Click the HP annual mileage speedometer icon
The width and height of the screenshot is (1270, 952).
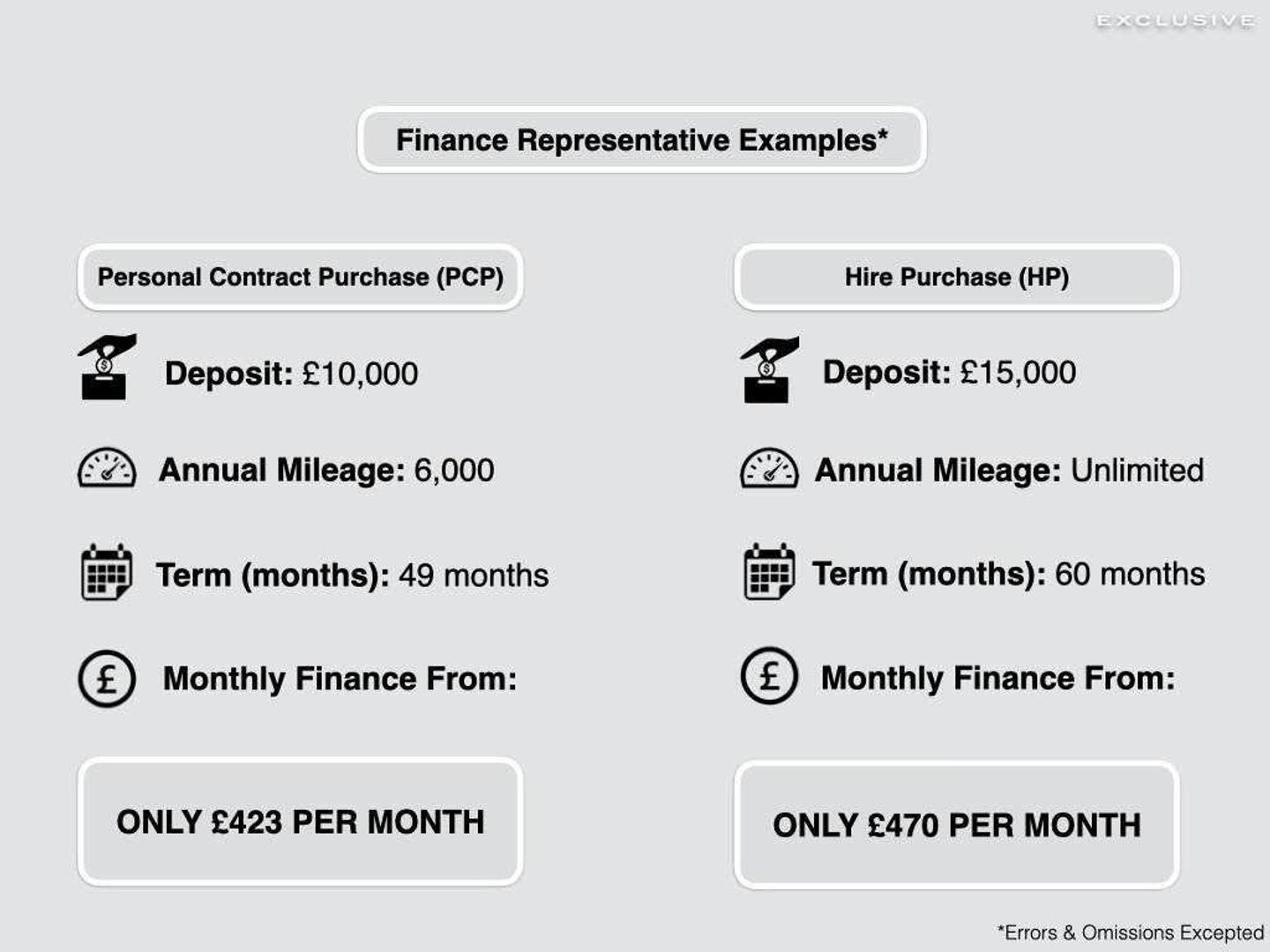click(x=769, y=468)
